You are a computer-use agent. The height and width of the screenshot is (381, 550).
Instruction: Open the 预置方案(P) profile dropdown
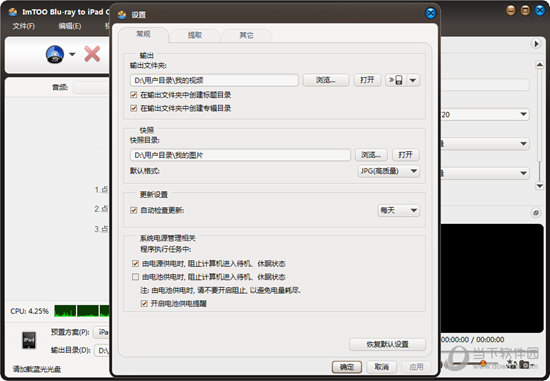tap(102, 332)
